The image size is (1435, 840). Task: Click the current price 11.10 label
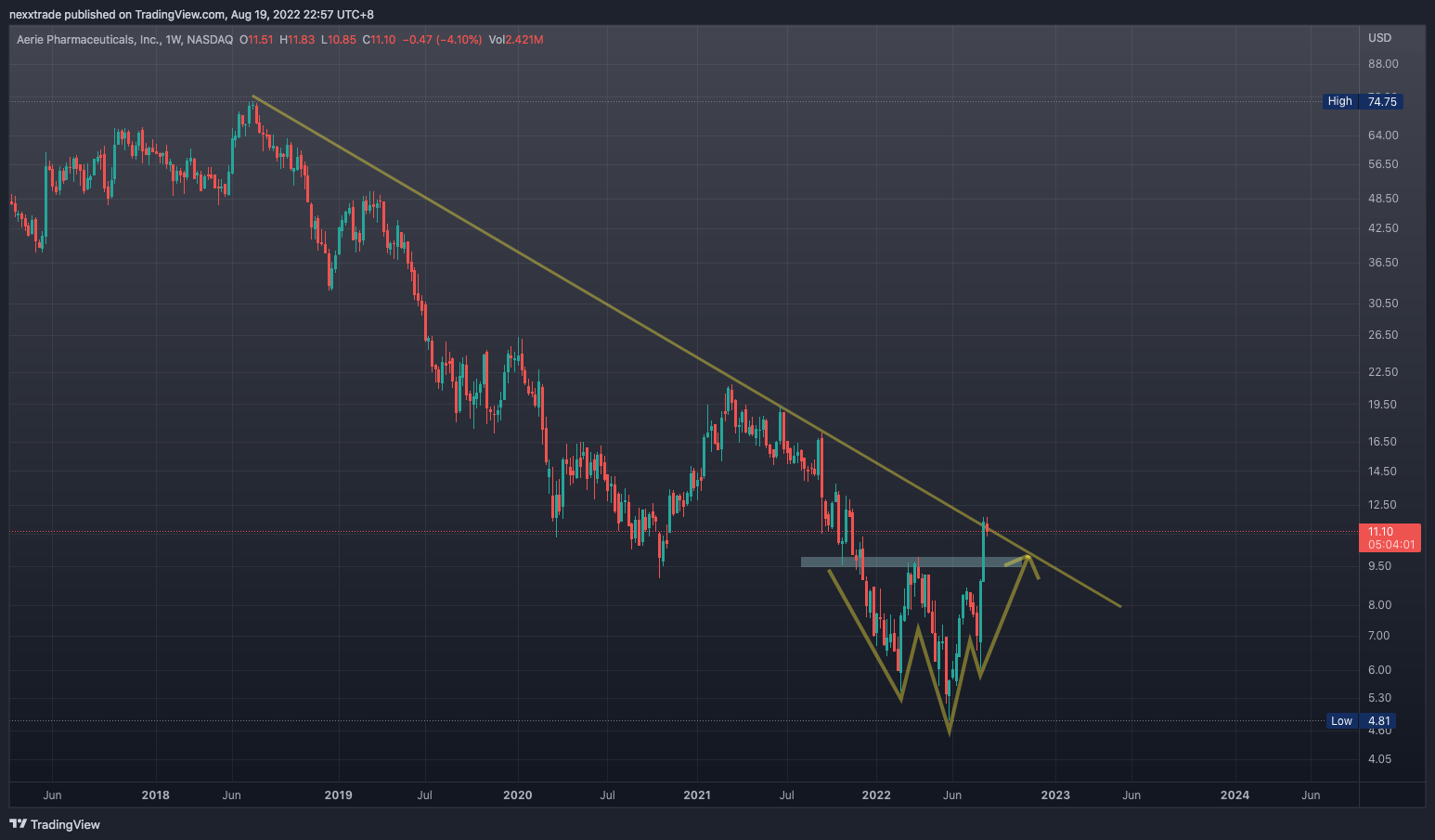coord(1380,532)
